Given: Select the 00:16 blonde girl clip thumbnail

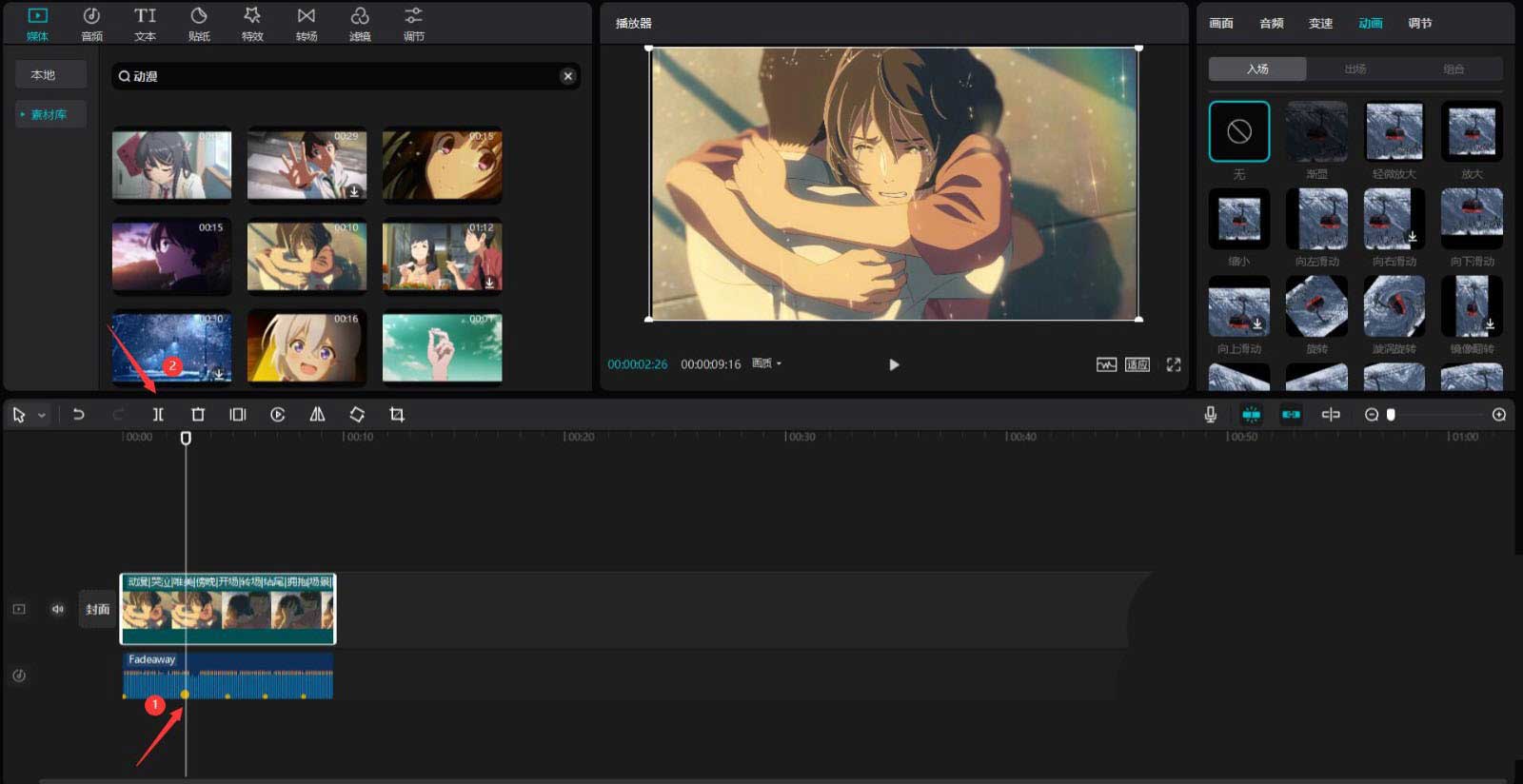Looking at the screenshot, I should pyautogui.click(x=307, y=347).
